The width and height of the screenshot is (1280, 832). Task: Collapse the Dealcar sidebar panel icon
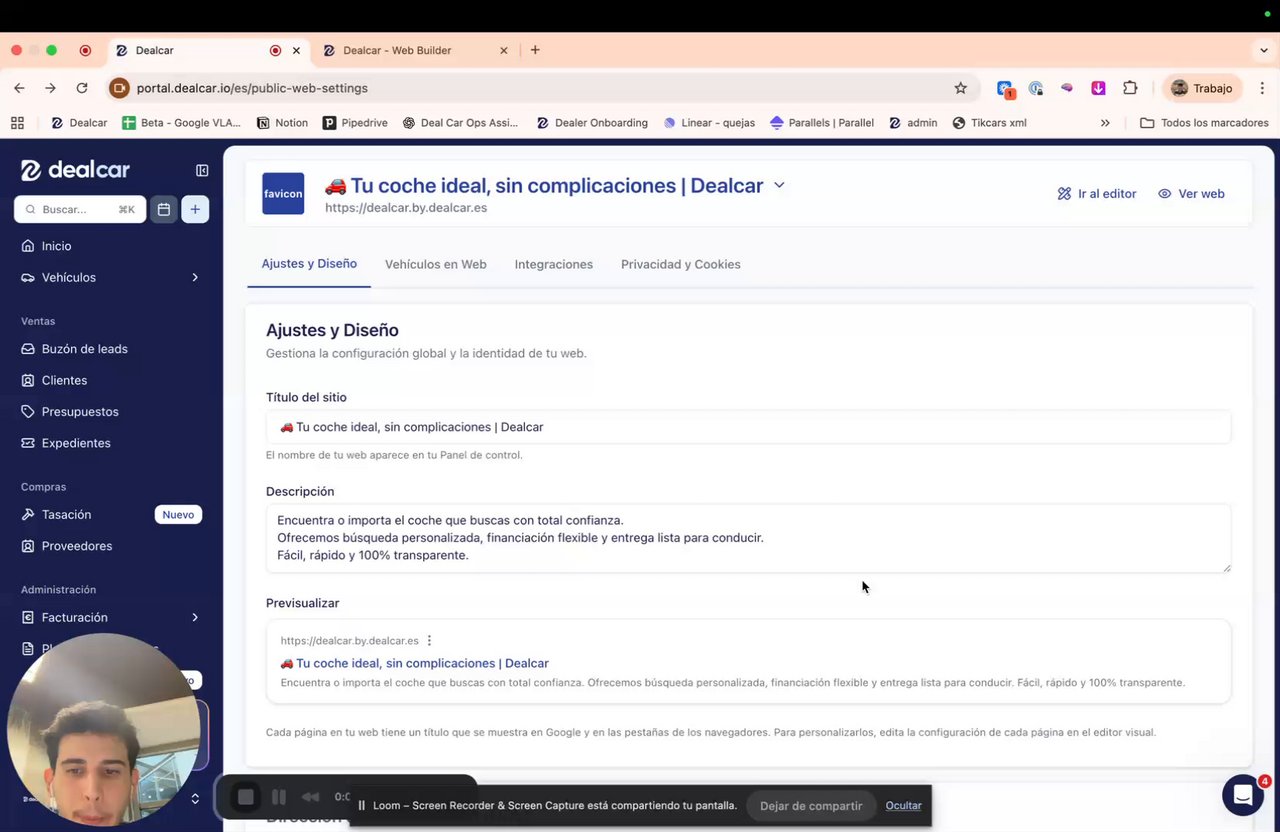coord(202,171)
